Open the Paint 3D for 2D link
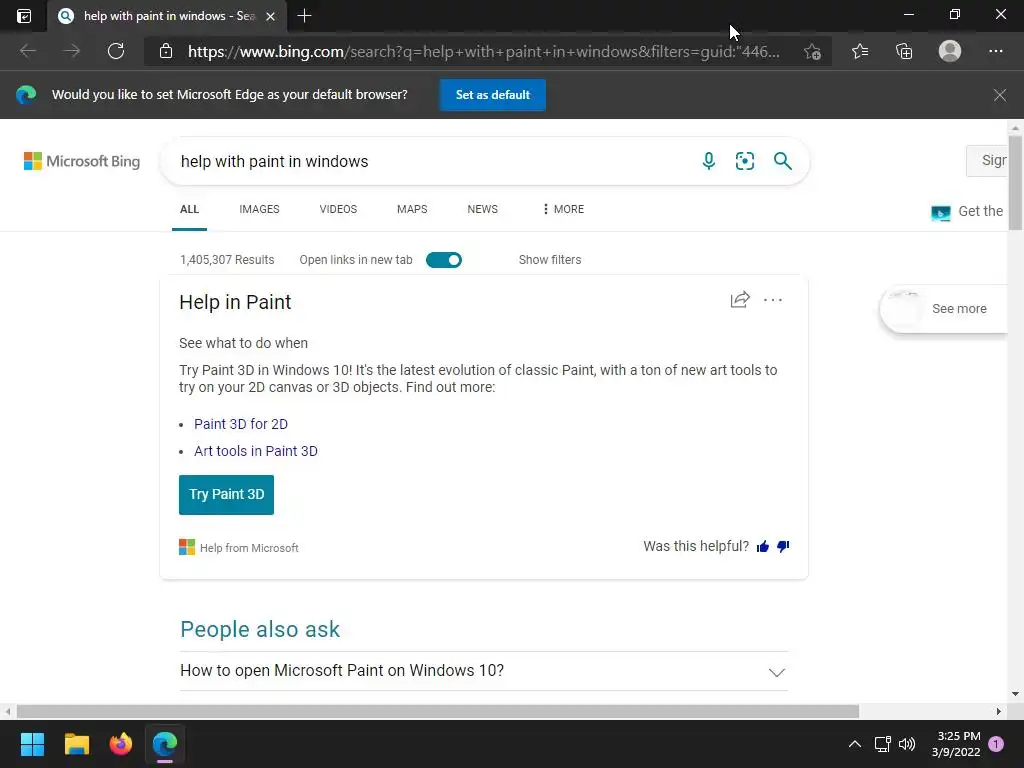Screen dimensions: 1024x768 coord(241,424)
